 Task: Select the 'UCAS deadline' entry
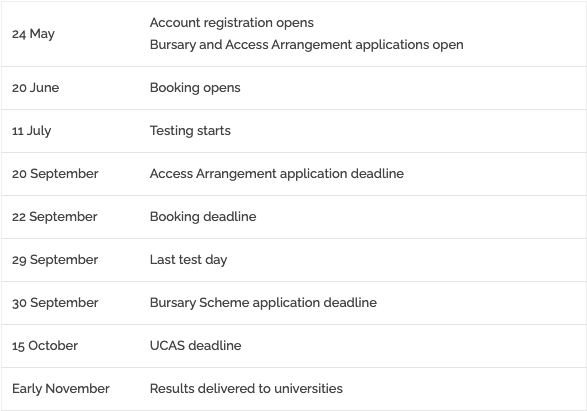195,346
